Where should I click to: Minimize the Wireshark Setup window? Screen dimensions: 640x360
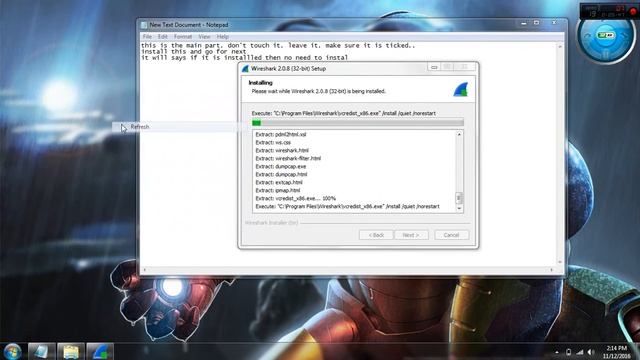434,67
